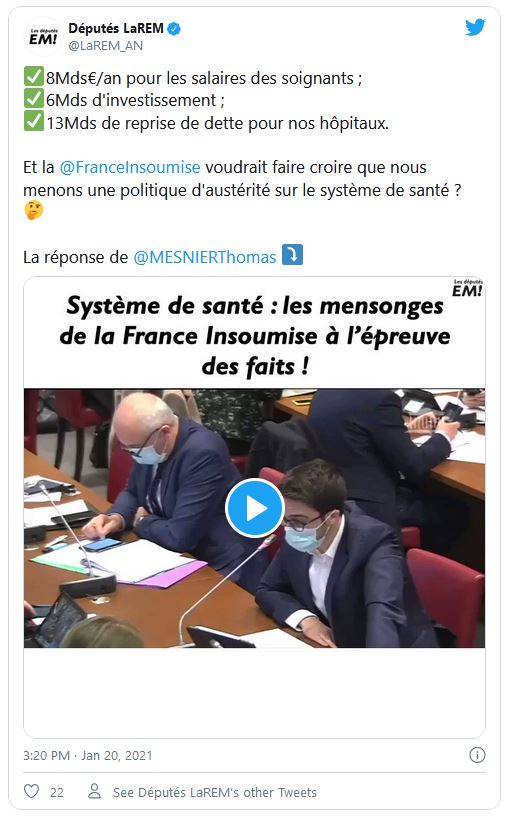The image size is (510, 816).
Task: Open the @LaREM_AN handle
Action: (106, 46)
